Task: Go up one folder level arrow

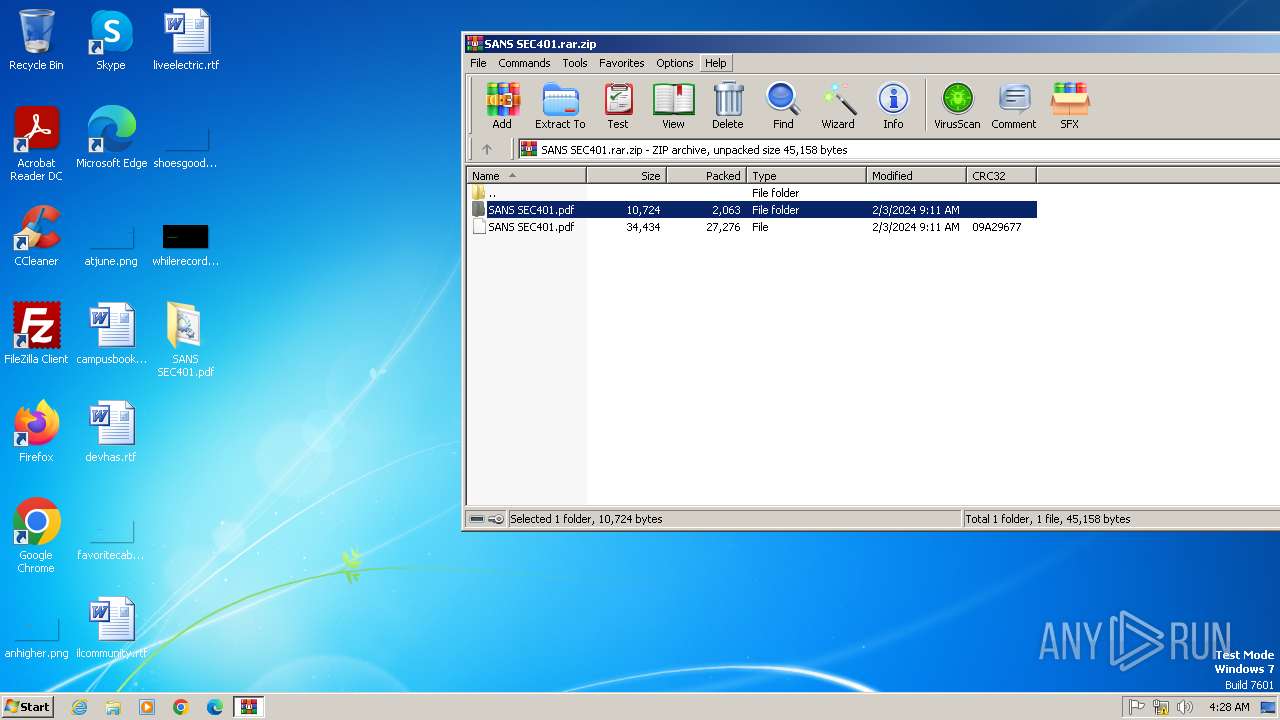Action: click(x=487, y=150)
